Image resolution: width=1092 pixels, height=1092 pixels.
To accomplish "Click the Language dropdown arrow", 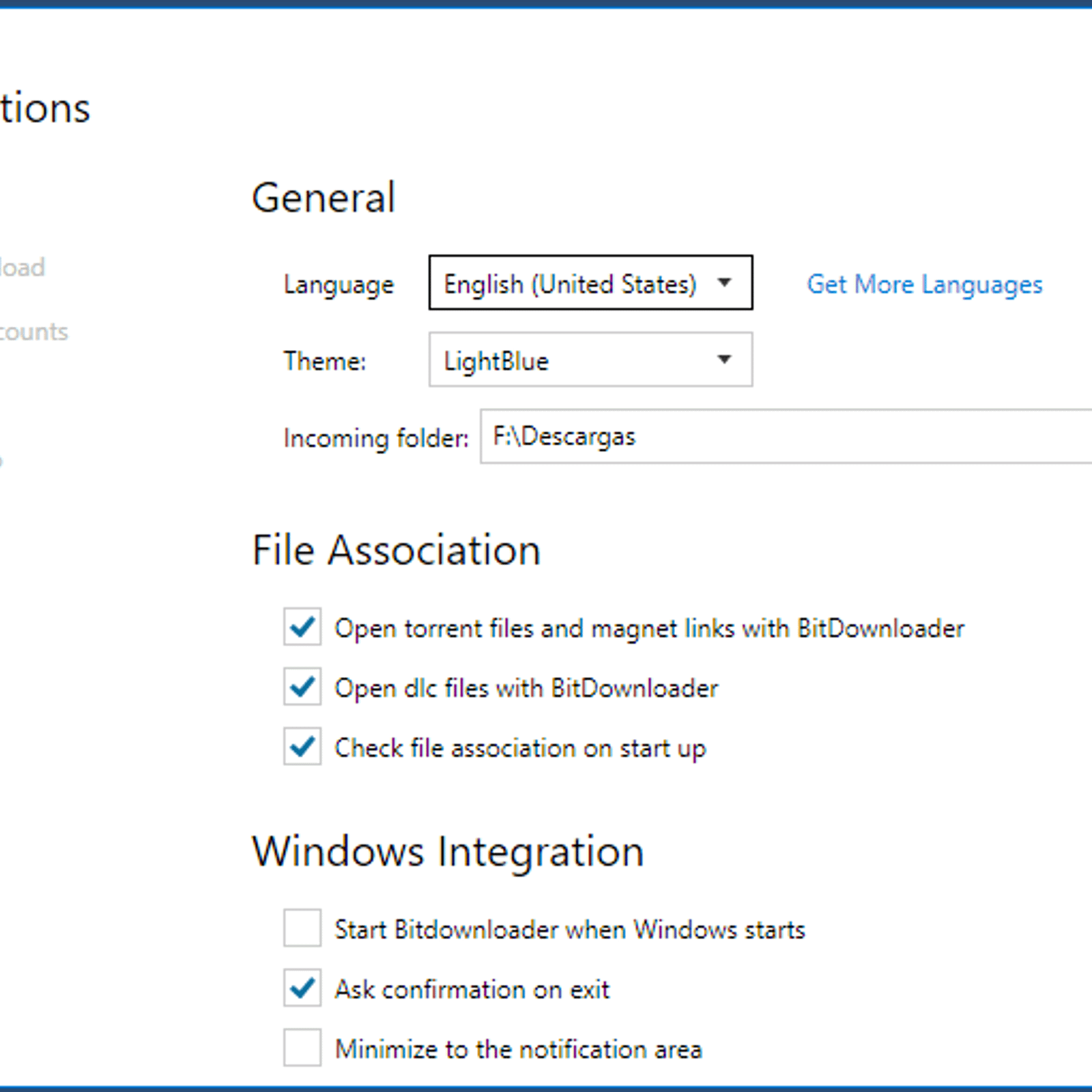I will tap(725, 283).
